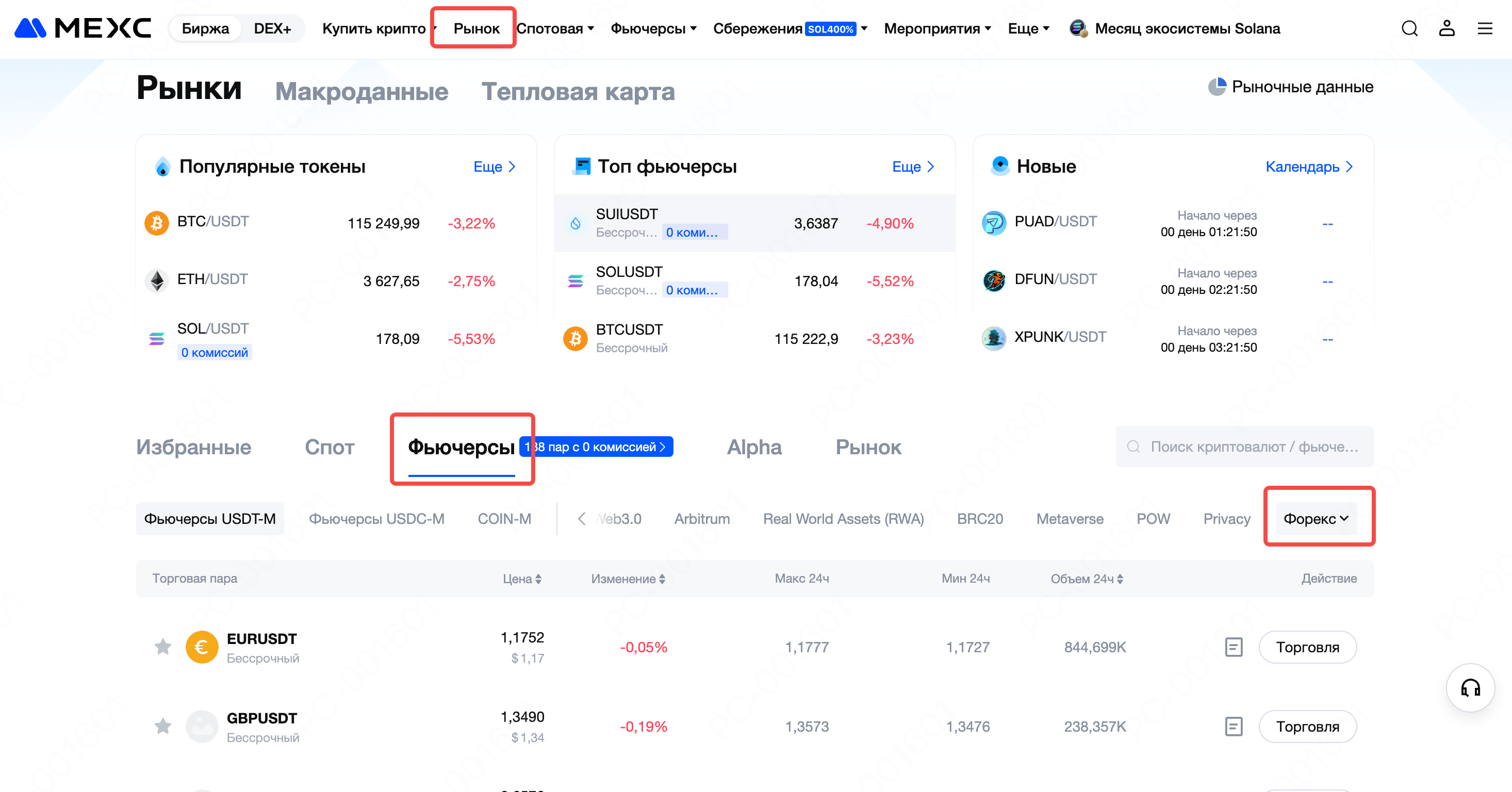
Task: Click the EURUSDT euro coin icon
Action: pyautogui.click(x=202, y=647)
